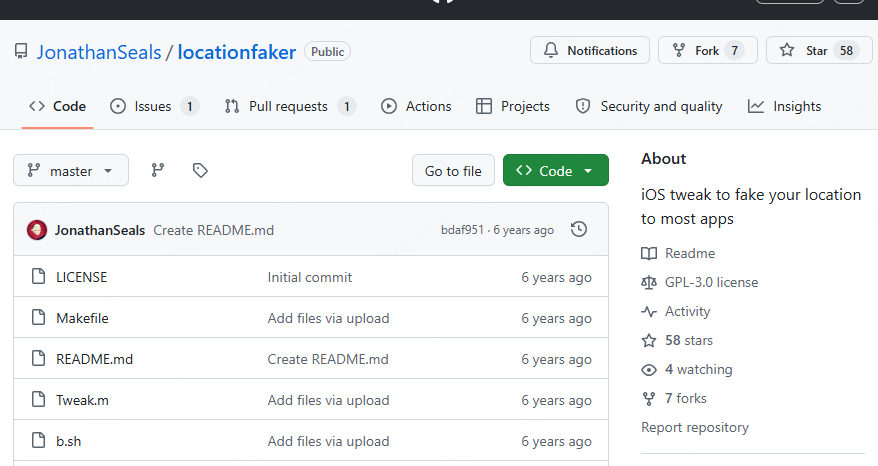Open the Security and quality tab
The height and width of the screenshot is (466, 878).
[649, 106]
